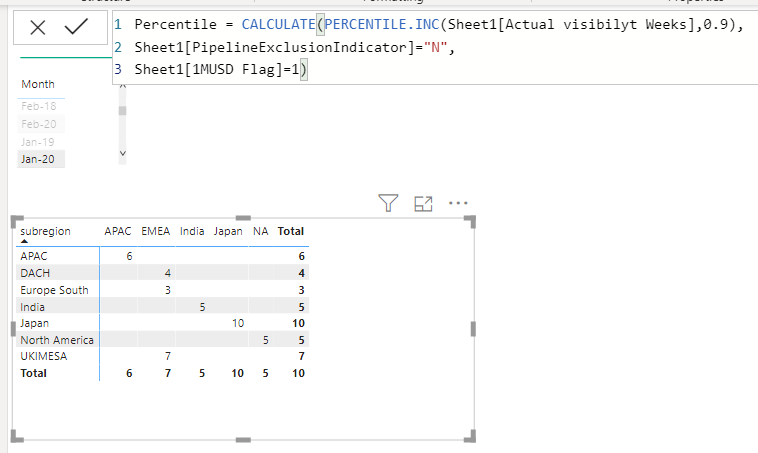Select the North America row label

[57, 340]
